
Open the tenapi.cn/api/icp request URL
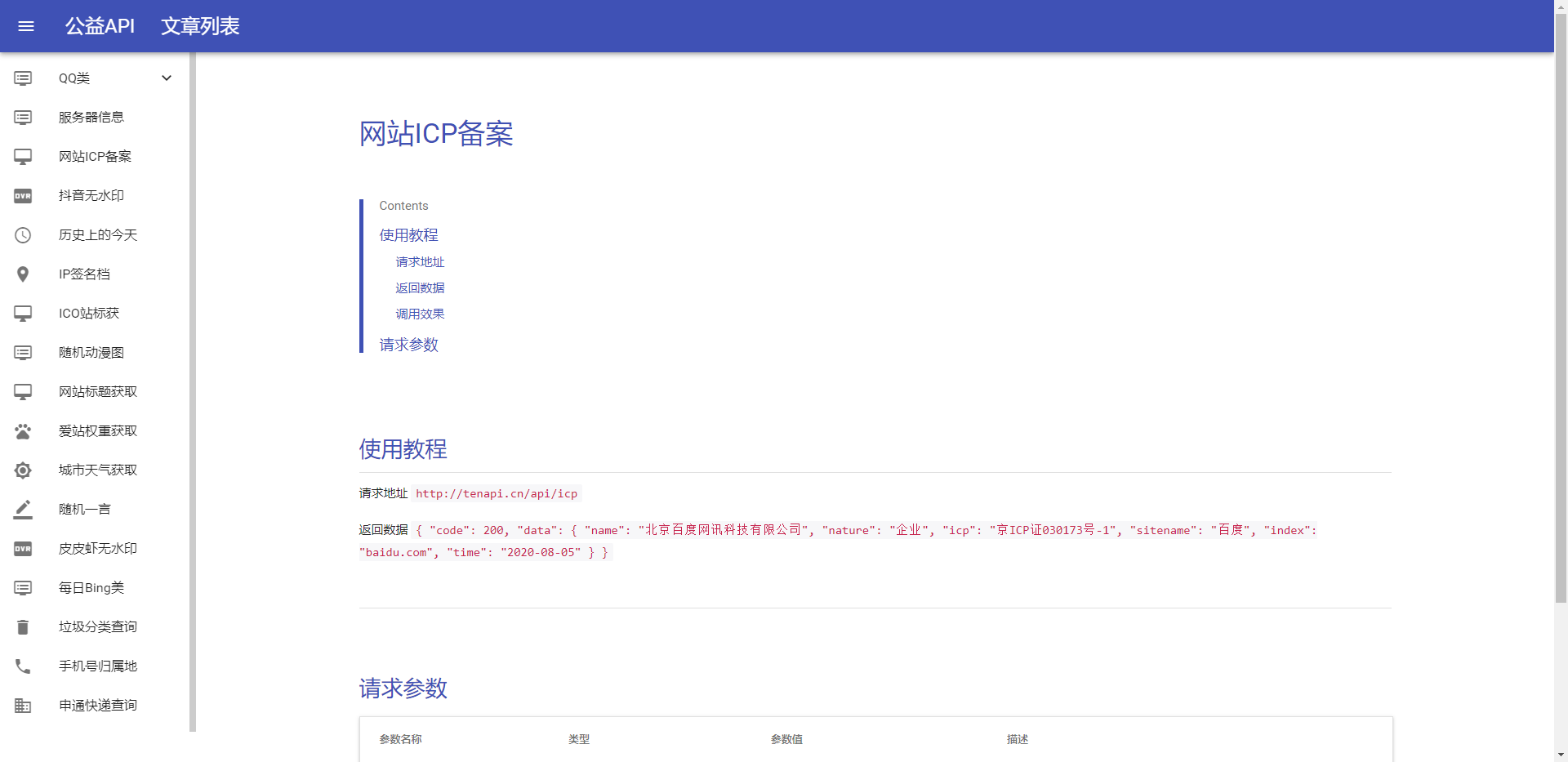tap(496, 493)
